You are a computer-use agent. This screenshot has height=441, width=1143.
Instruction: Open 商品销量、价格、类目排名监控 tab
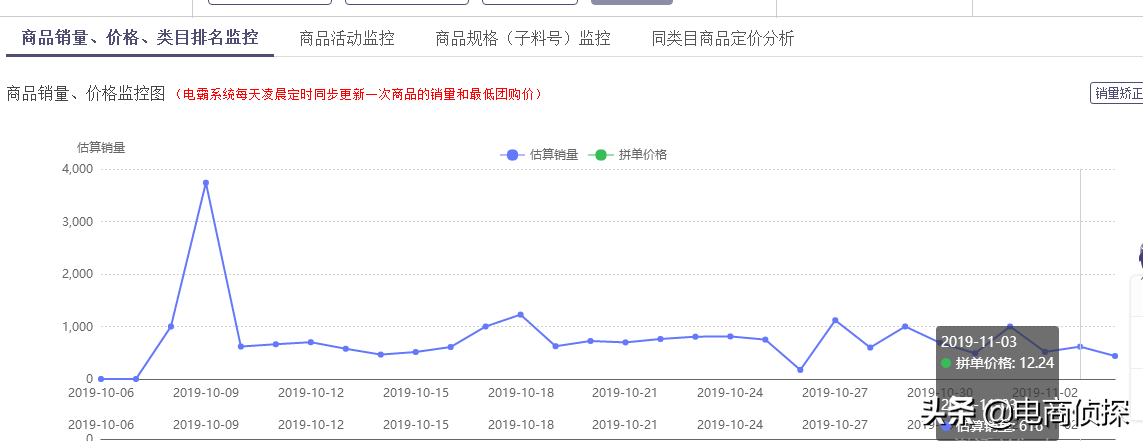pyautogui.click(x=140, y=38)
